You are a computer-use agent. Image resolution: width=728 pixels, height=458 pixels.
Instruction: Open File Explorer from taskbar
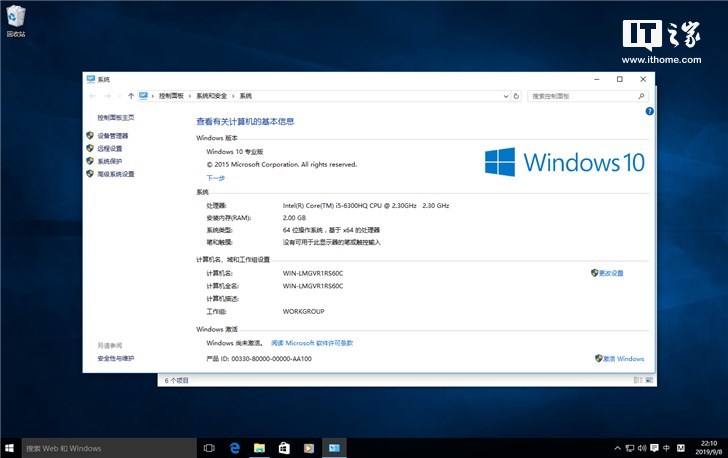(259, 448)
